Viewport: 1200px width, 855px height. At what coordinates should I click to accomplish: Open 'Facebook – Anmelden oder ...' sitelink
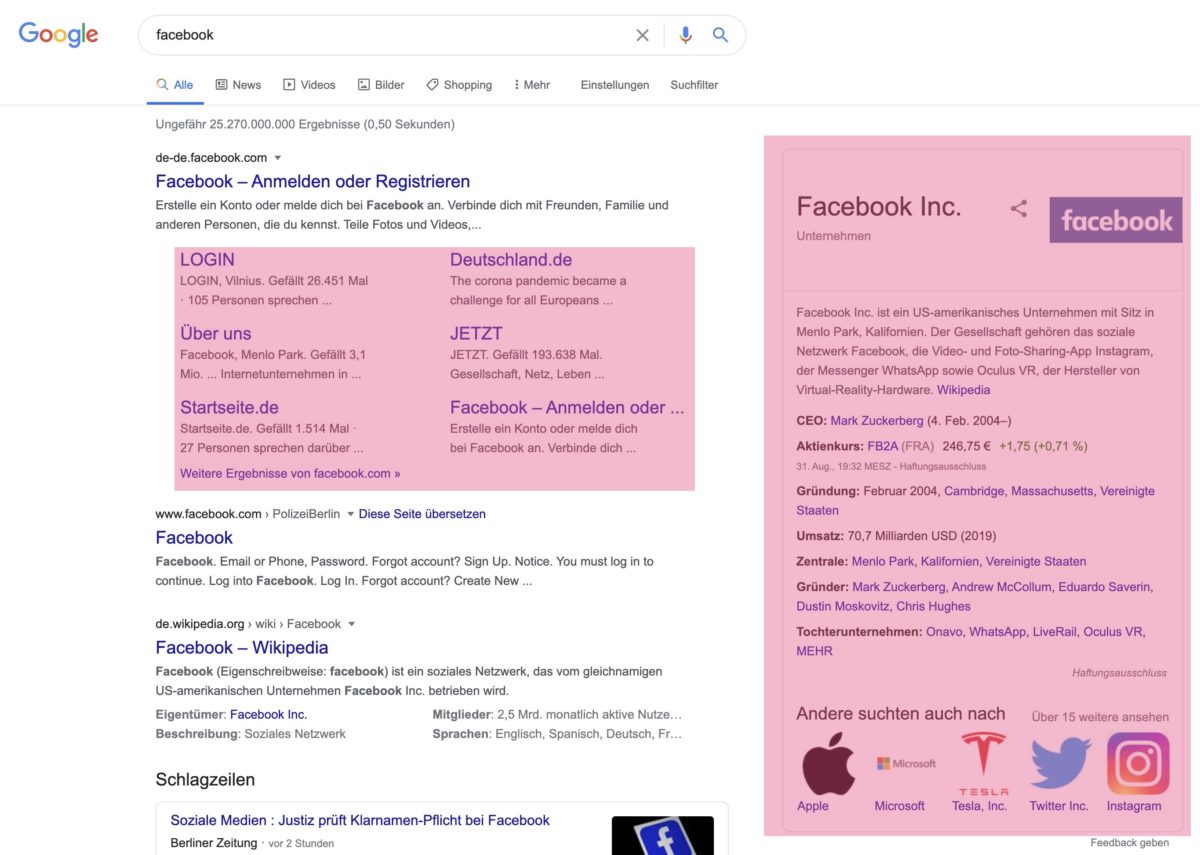click(567, 407)
